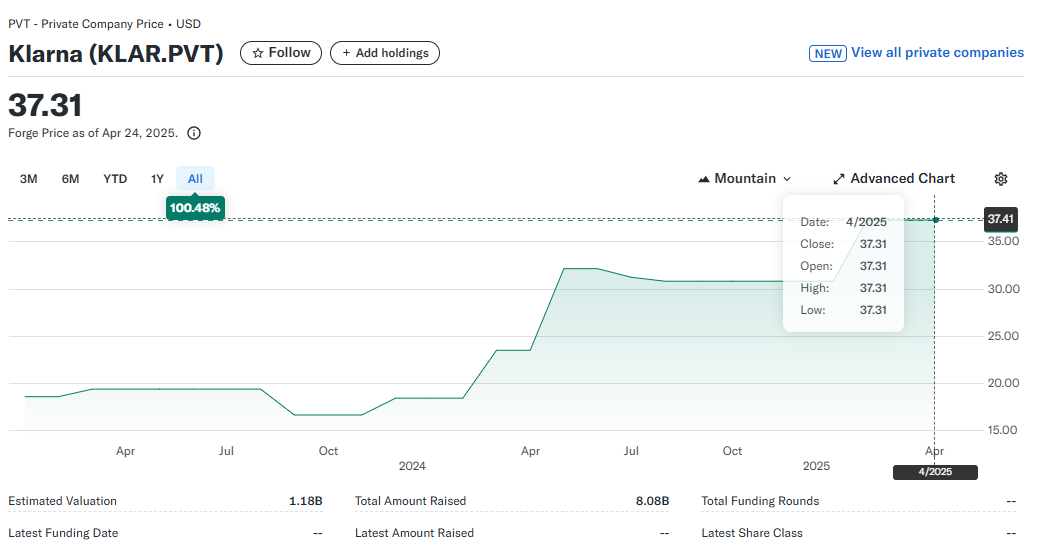This screenshot has height=552, width=1047.
Task: Click the 15.00 y-axis label
Action: coord(1003,431)
